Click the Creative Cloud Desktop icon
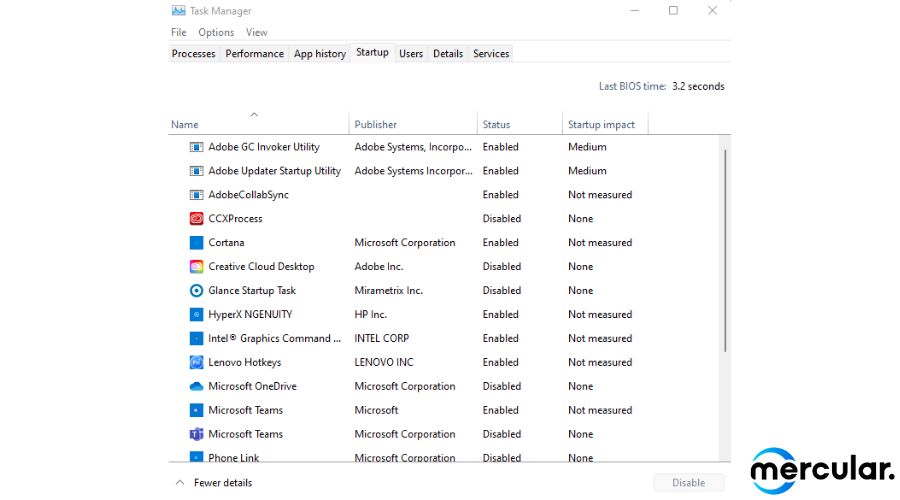The image size is (900, 500). coord(196,267)
